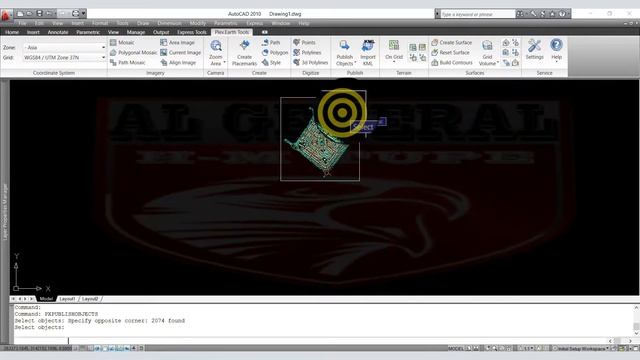
Task: Open the Parametric ribbon tab
Action: (x=88, y=32)
